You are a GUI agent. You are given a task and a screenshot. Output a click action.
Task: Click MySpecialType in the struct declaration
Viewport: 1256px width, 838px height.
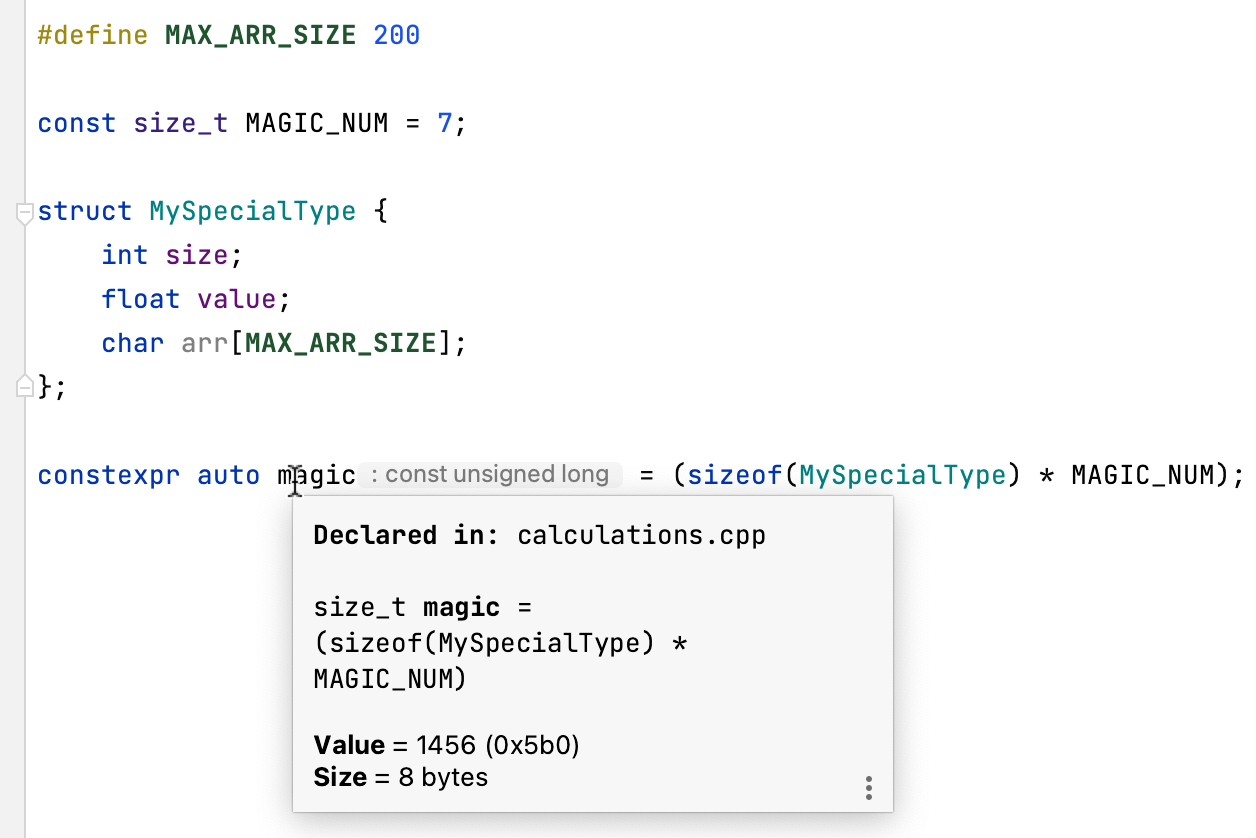click(252, 212)
